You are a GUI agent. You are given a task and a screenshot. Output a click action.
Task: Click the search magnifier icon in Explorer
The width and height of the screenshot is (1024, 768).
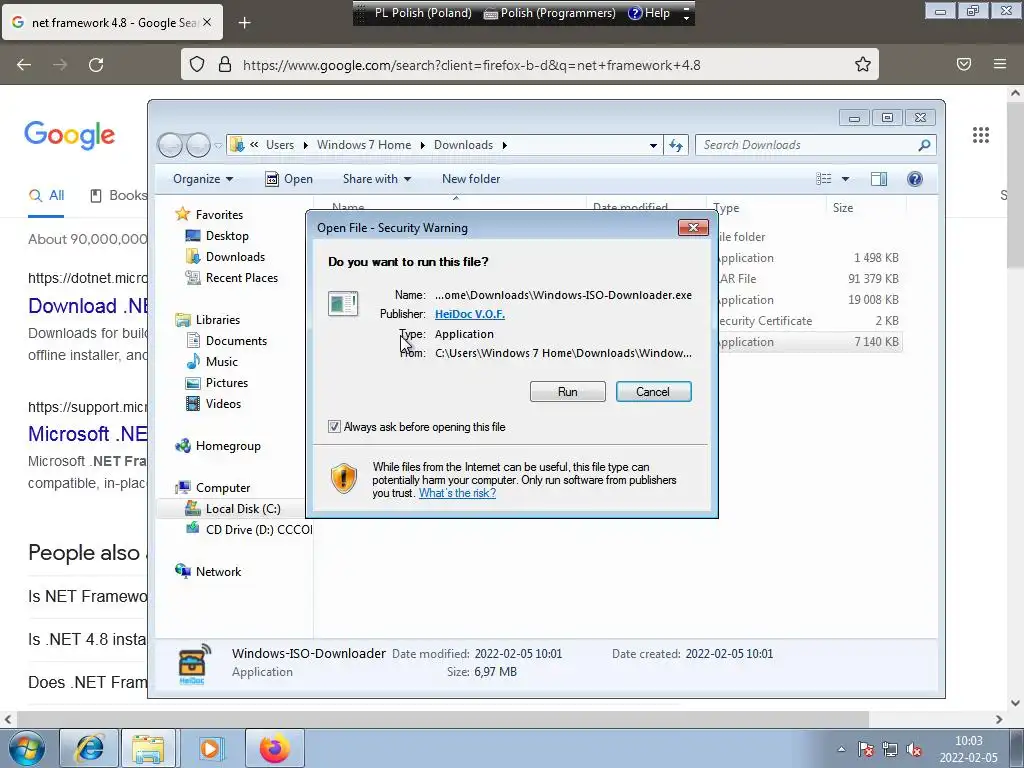coord(924,145)
